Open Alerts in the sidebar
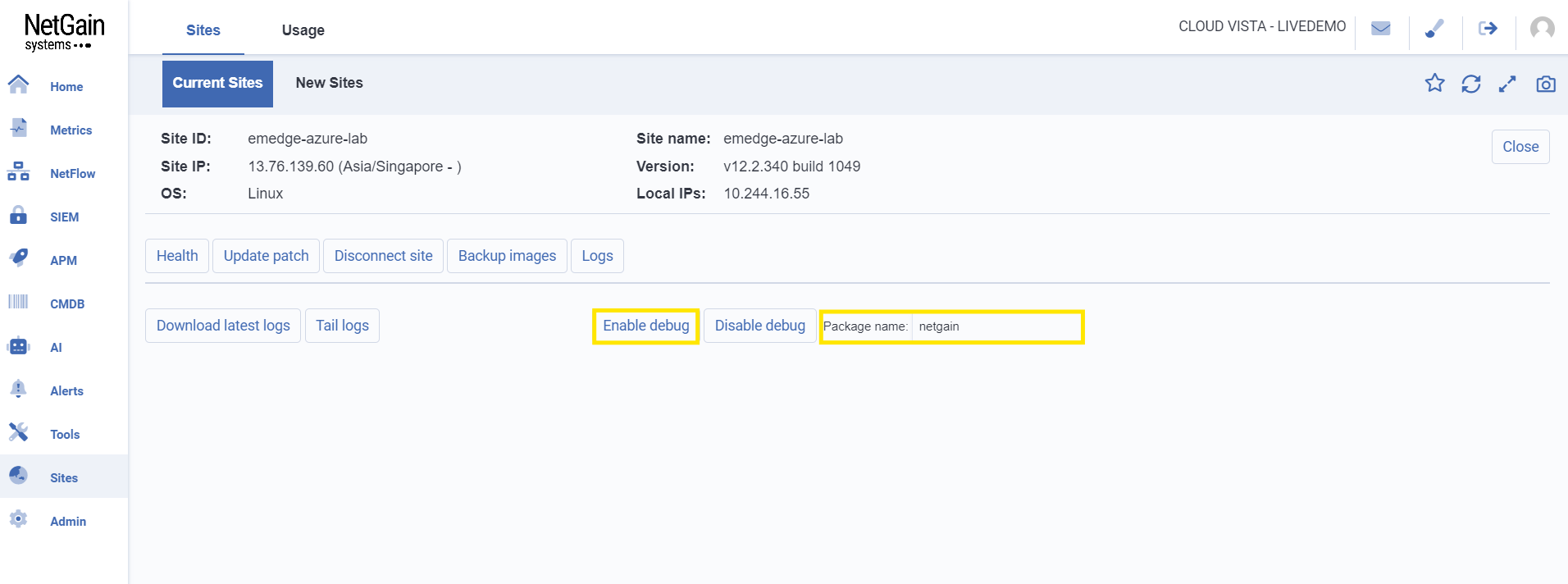The image size is (1568, 584). 66,391
